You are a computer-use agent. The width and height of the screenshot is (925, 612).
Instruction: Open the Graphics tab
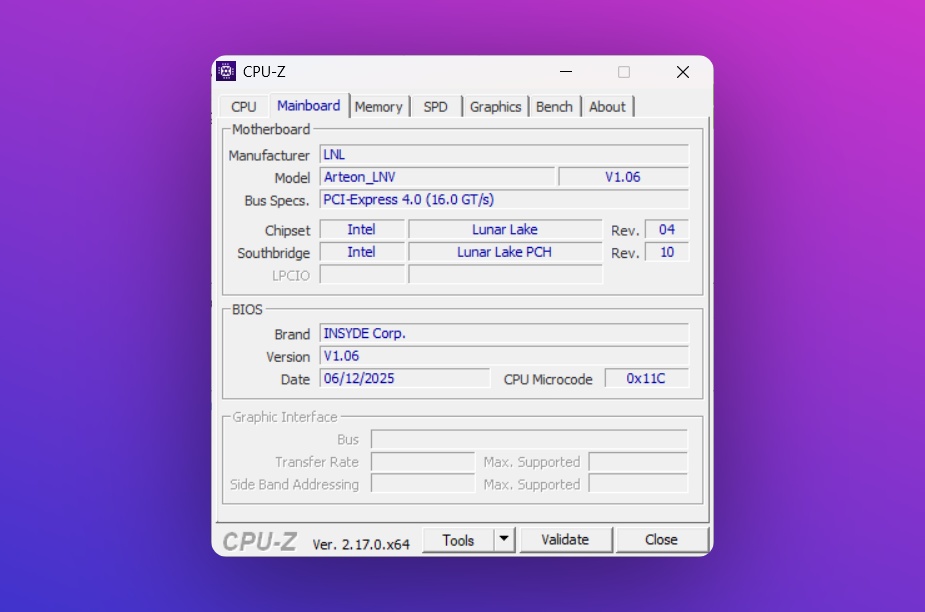click(x=495, y=107)
